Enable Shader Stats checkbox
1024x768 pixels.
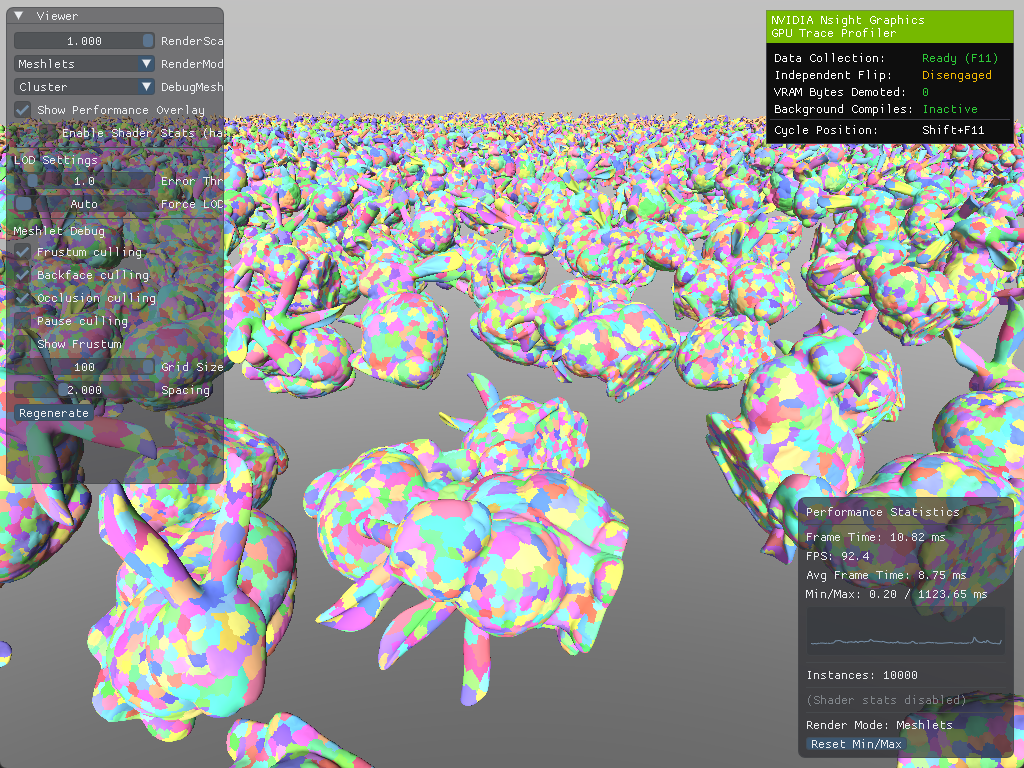click(22, 133)
